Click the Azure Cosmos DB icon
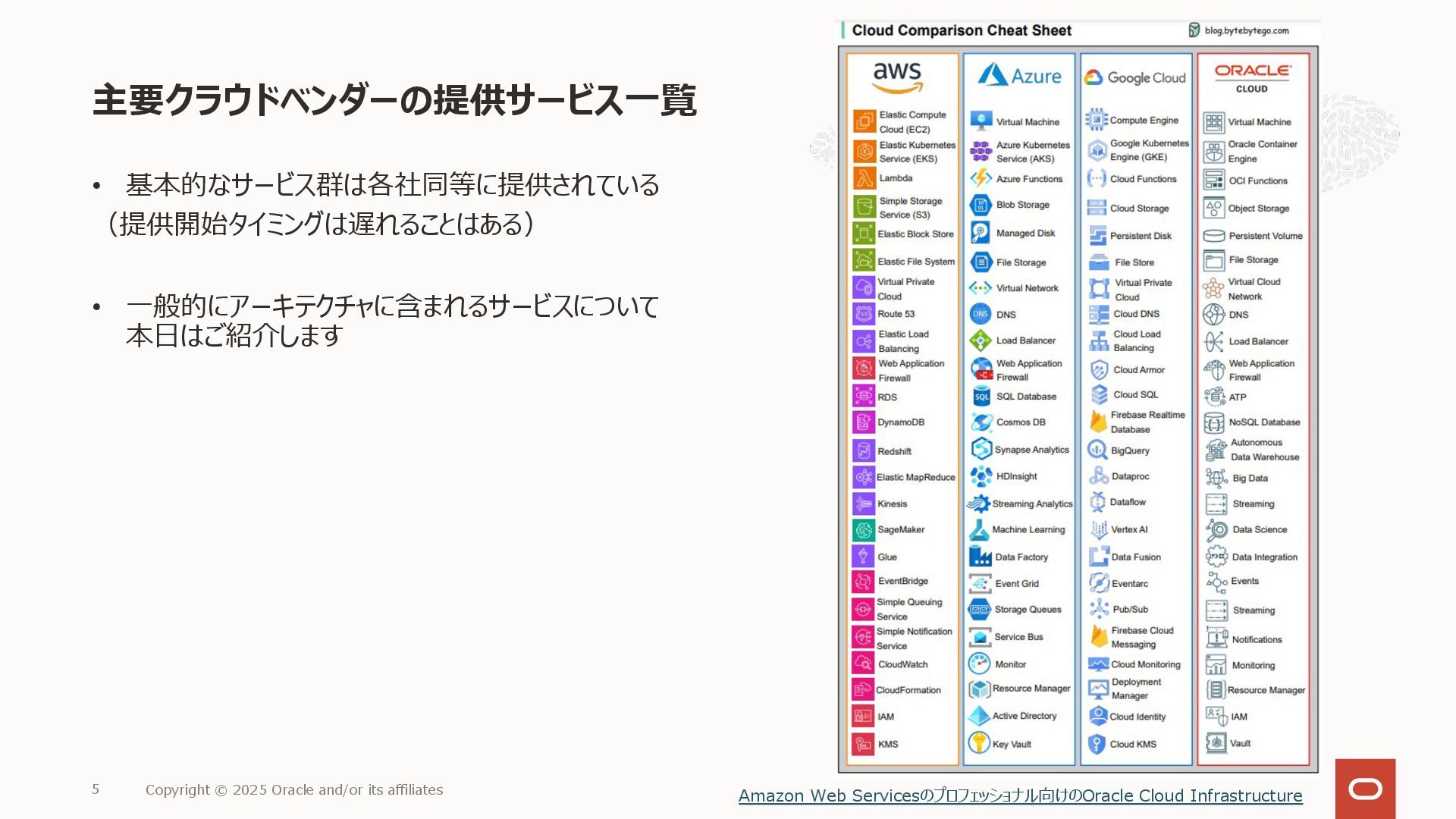Image resolution: width=1456 pixels, height=819 pixels. tap(981, 422)
